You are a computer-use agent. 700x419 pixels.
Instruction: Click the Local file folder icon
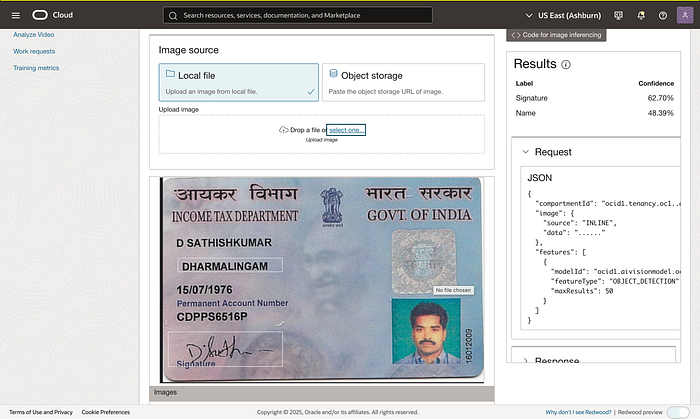170,74
